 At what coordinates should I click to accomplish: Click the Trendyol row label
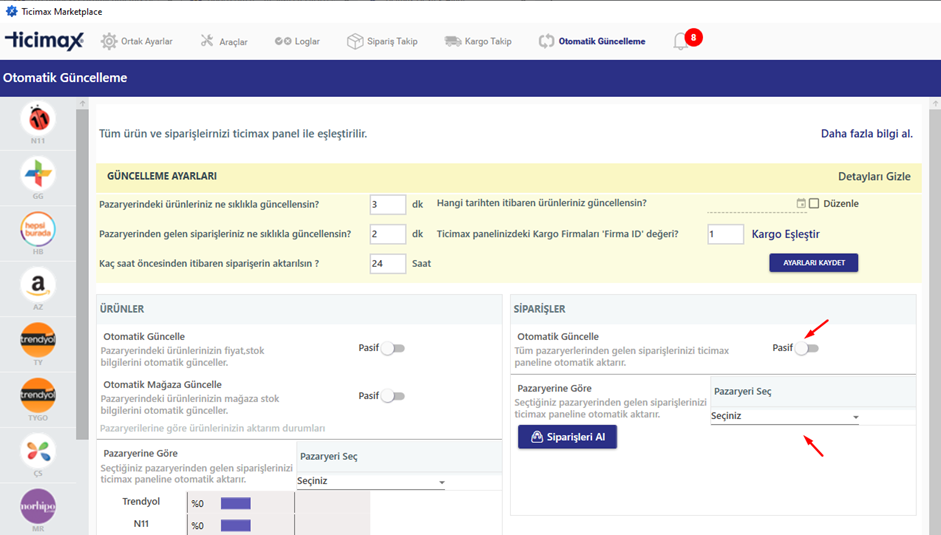[x=141, y=501]
